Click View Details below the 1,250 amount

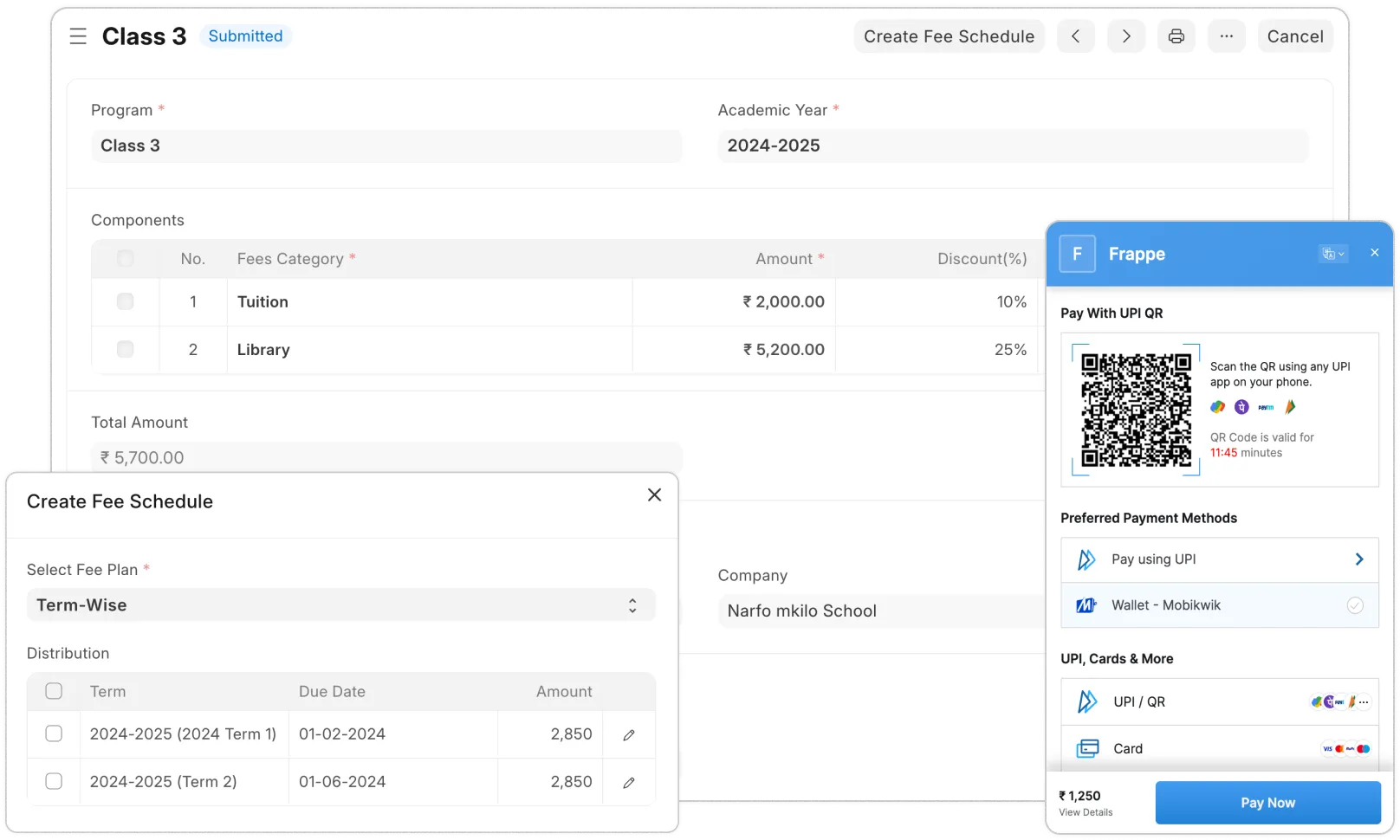[x=1085, y=812]
